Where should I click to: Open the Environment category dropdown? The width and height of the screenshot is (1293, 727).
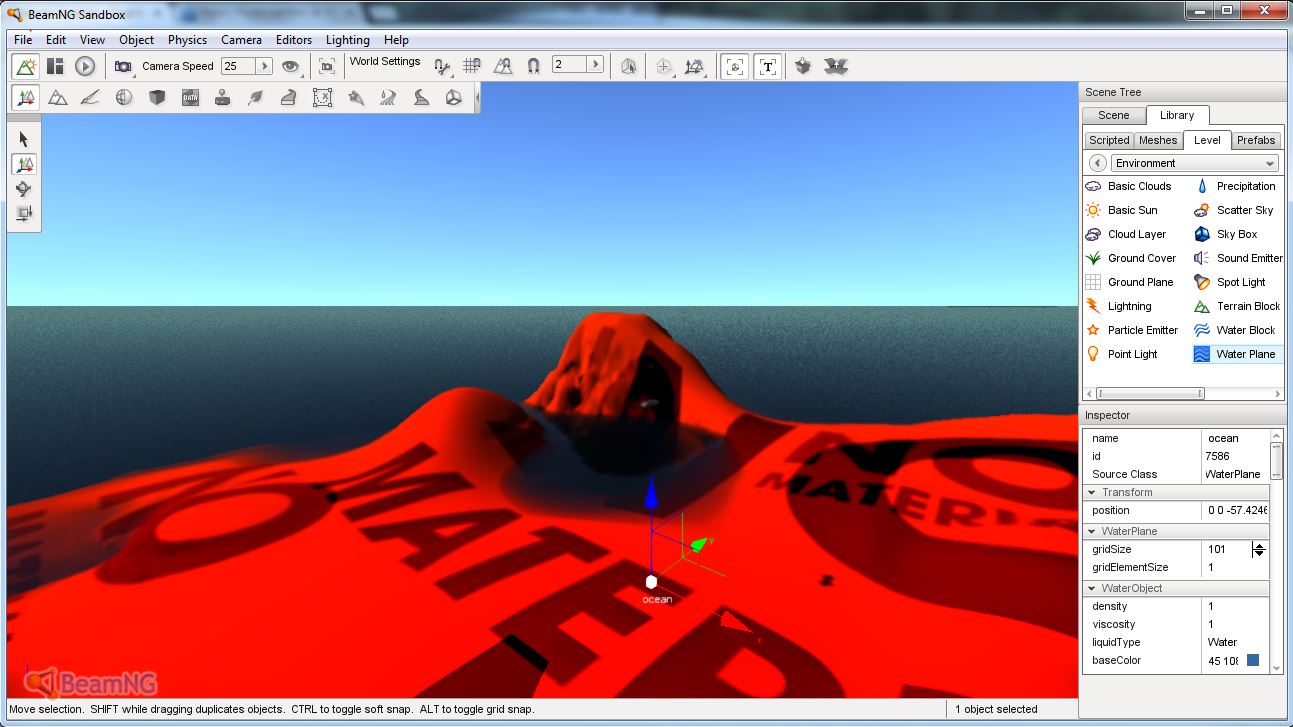tap(1194, 163)
